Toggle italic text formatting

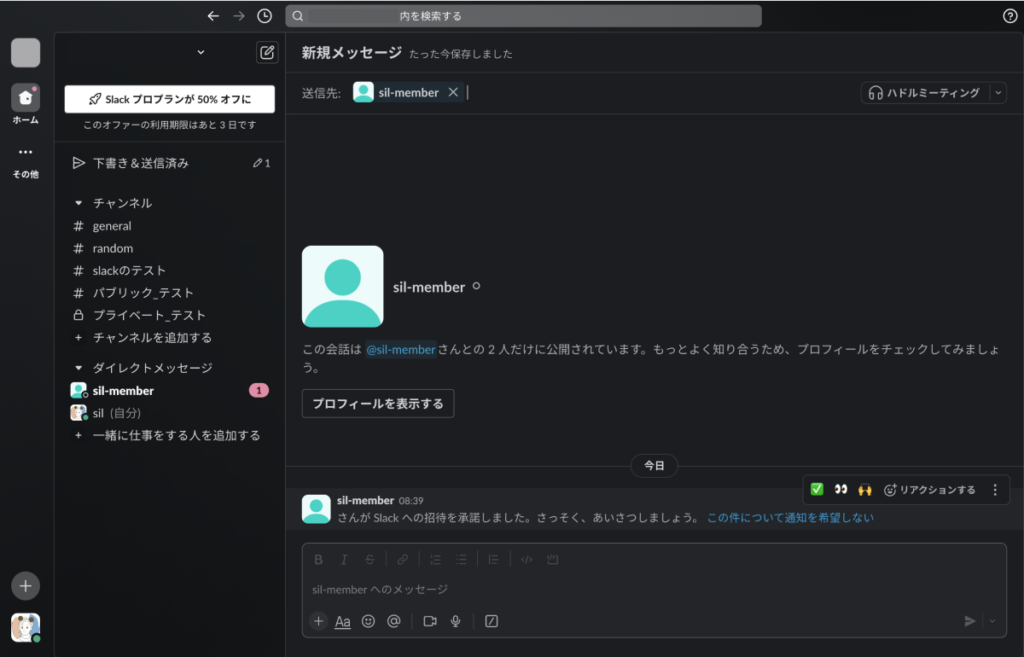344,560
